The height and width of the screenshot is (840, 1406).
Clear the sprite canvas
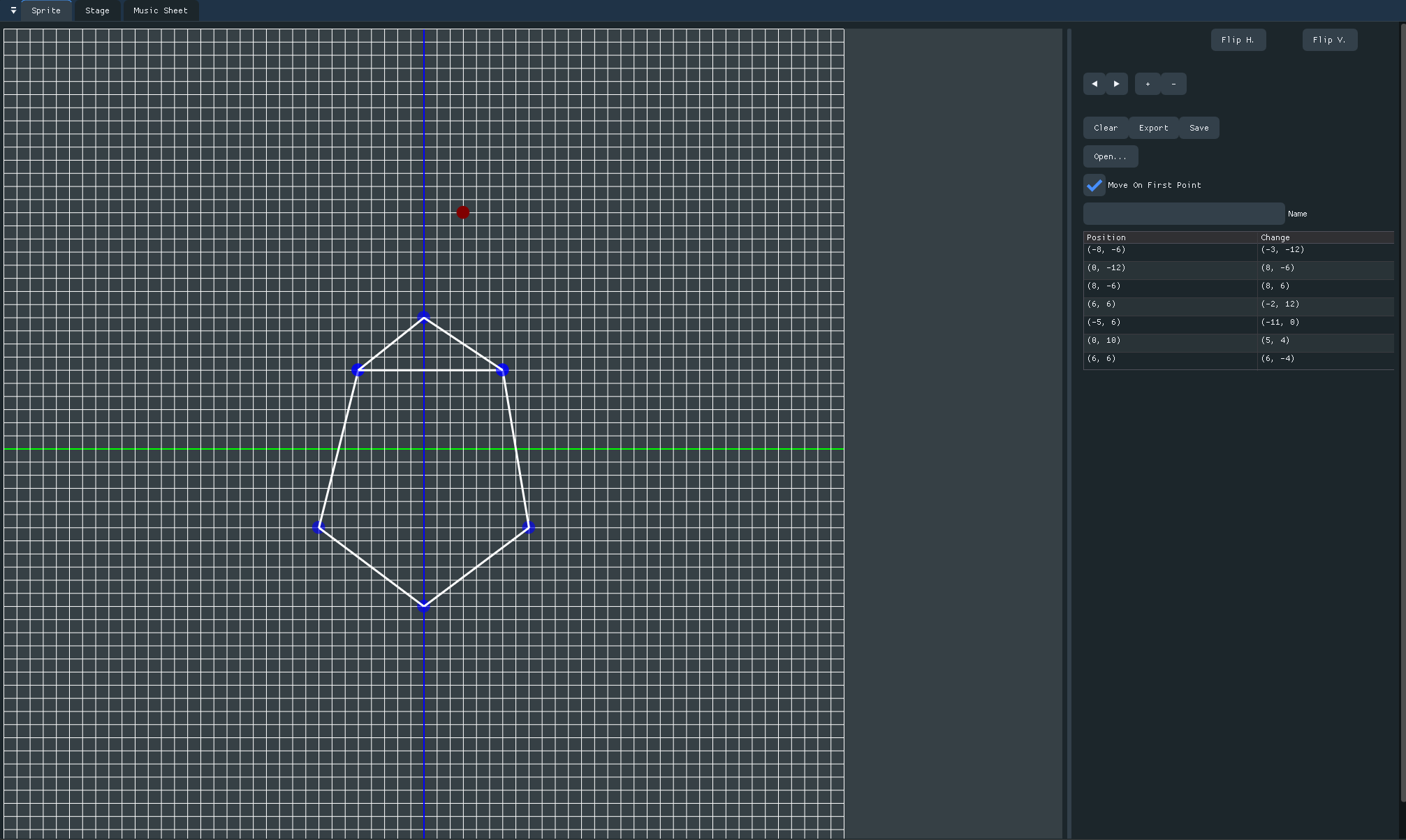pos(1105,128)
